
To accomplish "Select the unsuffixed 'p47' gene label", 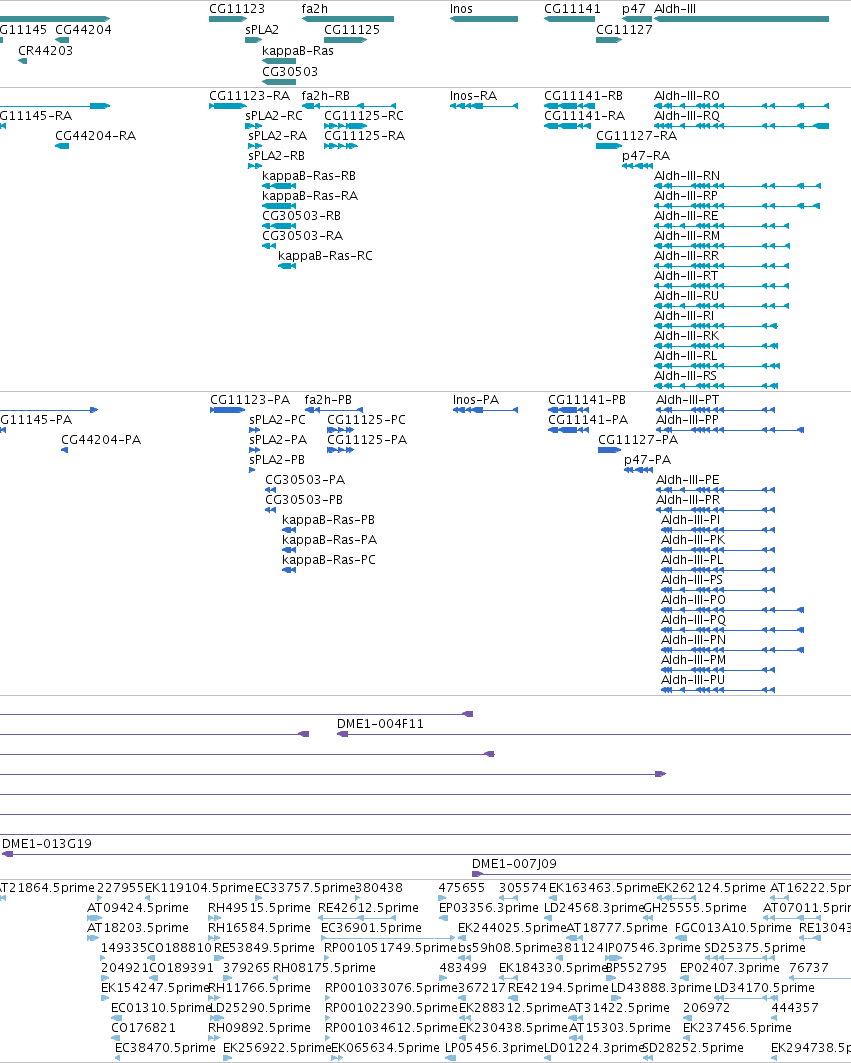I will click(633, 9).
